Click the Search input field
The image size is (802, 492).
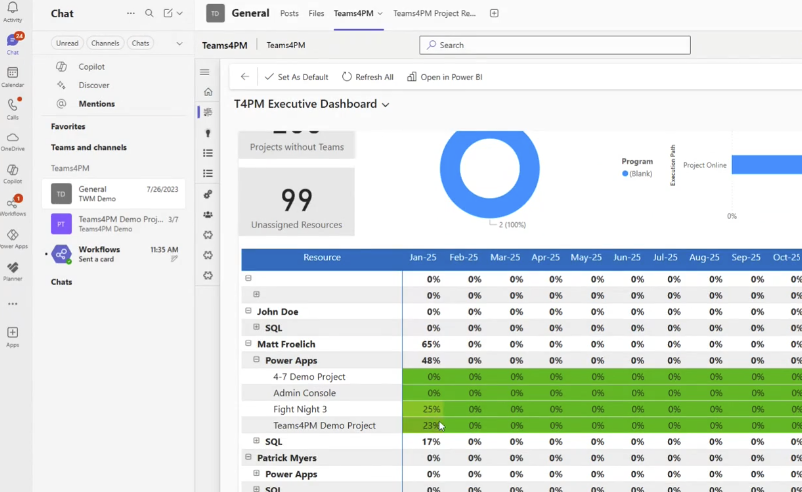[x=555, y=45]
